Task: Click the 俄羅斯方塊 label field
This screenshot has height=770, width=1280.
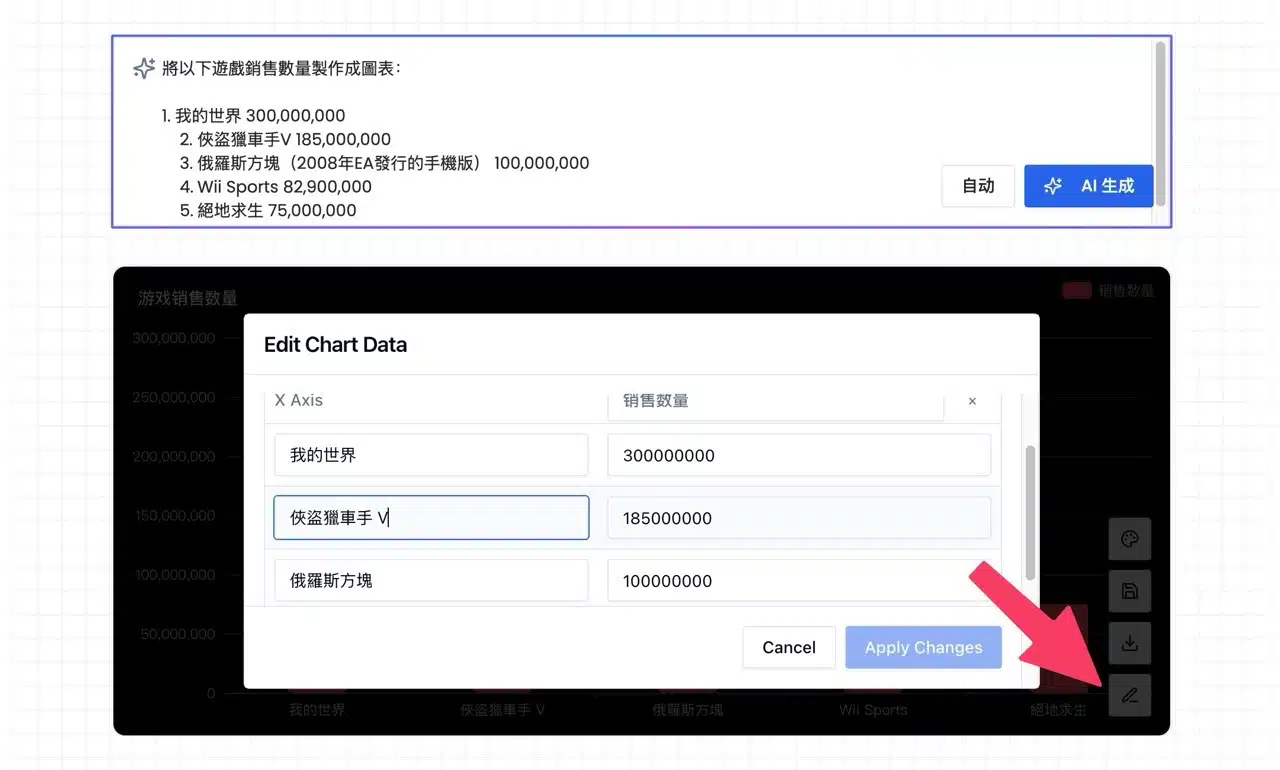Action: click(431, 581)
